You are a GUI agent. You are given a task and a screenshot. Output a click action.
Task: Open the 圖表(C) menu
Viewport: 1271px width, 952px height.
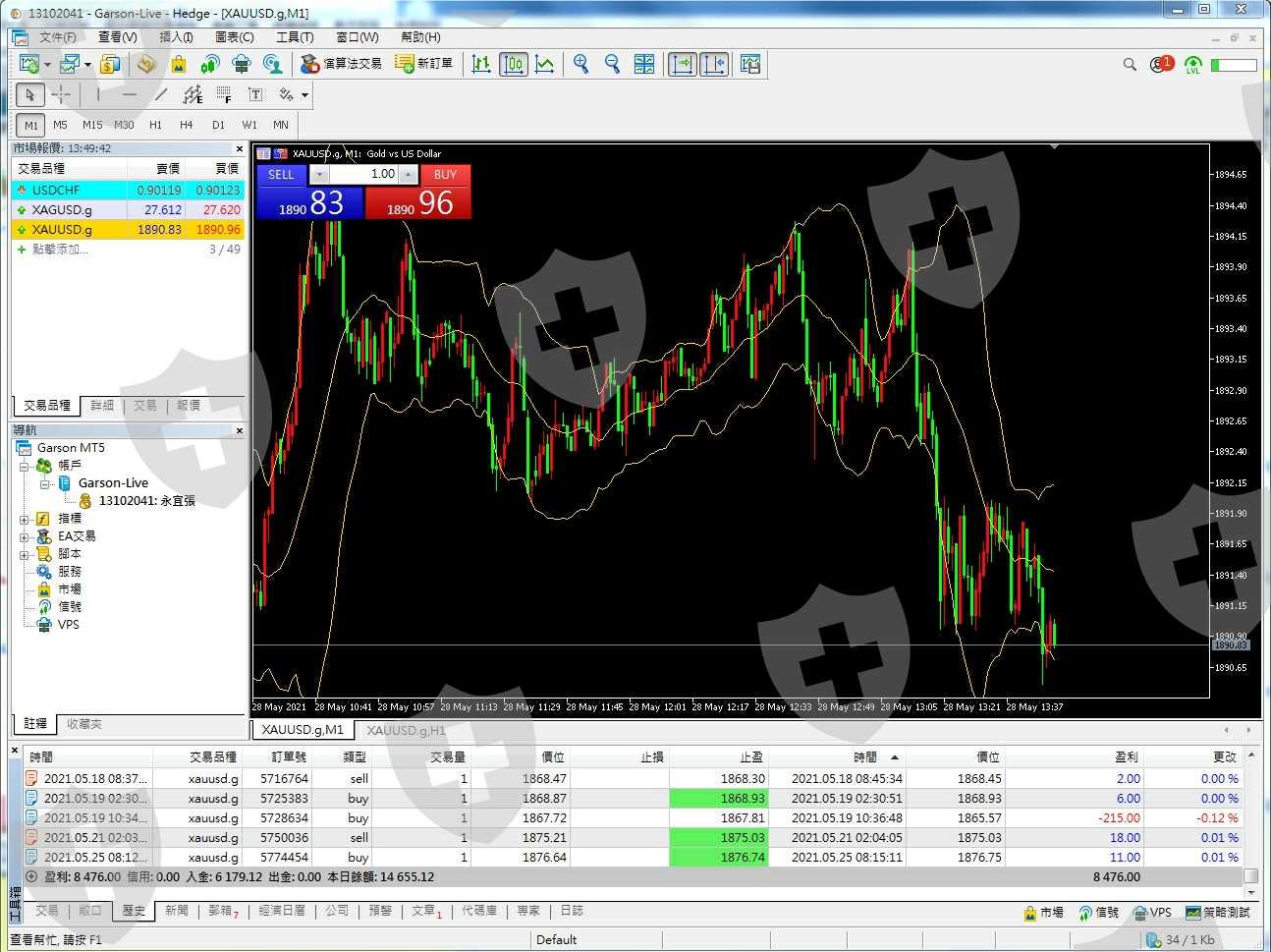pyautogui.click(x=234, y=37)
